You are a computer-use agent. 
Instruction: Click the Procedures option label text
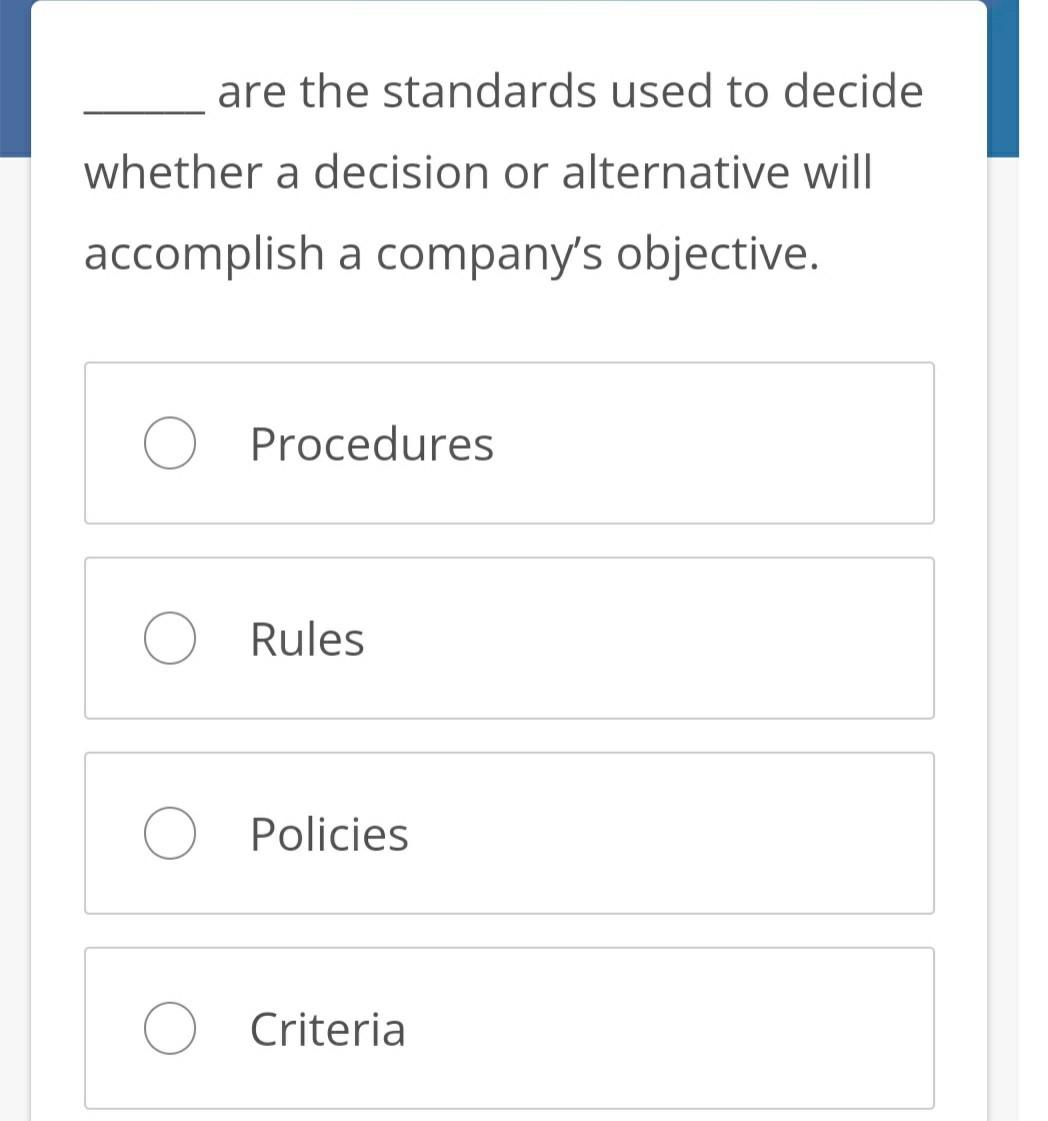371,441
